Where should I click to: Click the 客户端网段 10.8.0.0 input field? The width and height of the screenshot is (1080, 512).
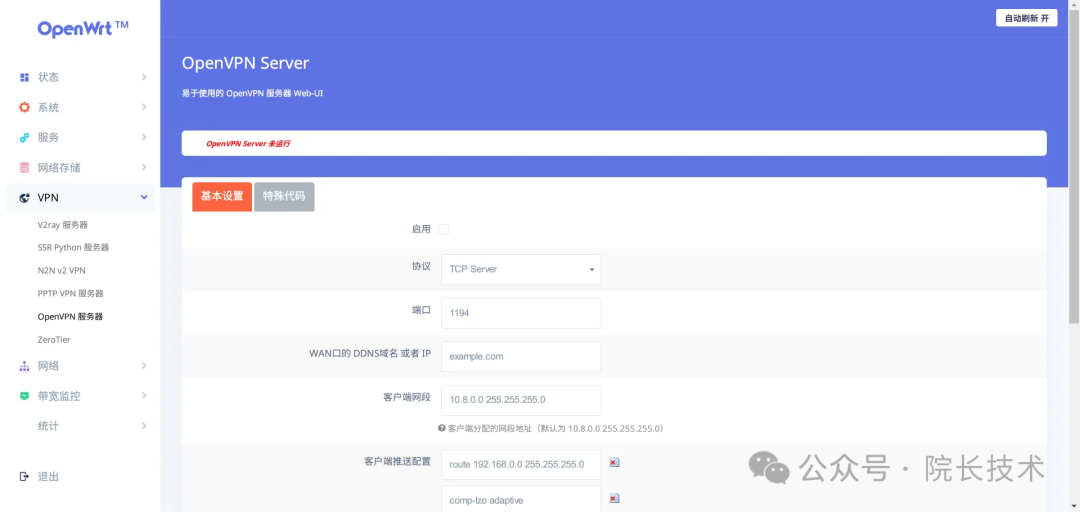click(521, 400)
